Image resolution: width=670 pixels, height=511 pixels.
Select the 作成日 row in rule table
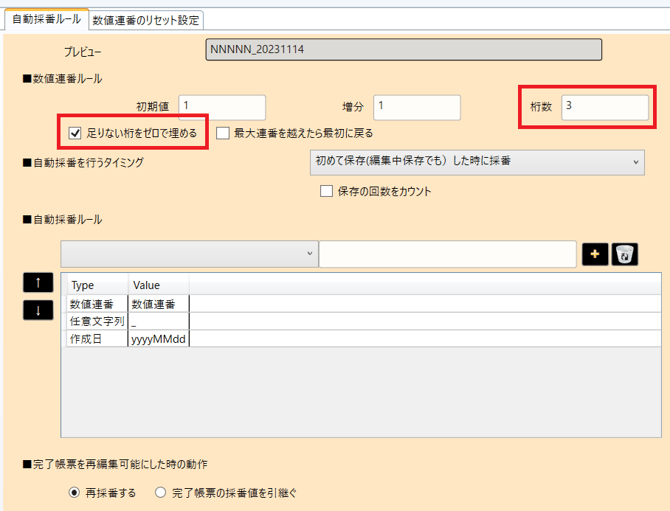pos(96,339)
